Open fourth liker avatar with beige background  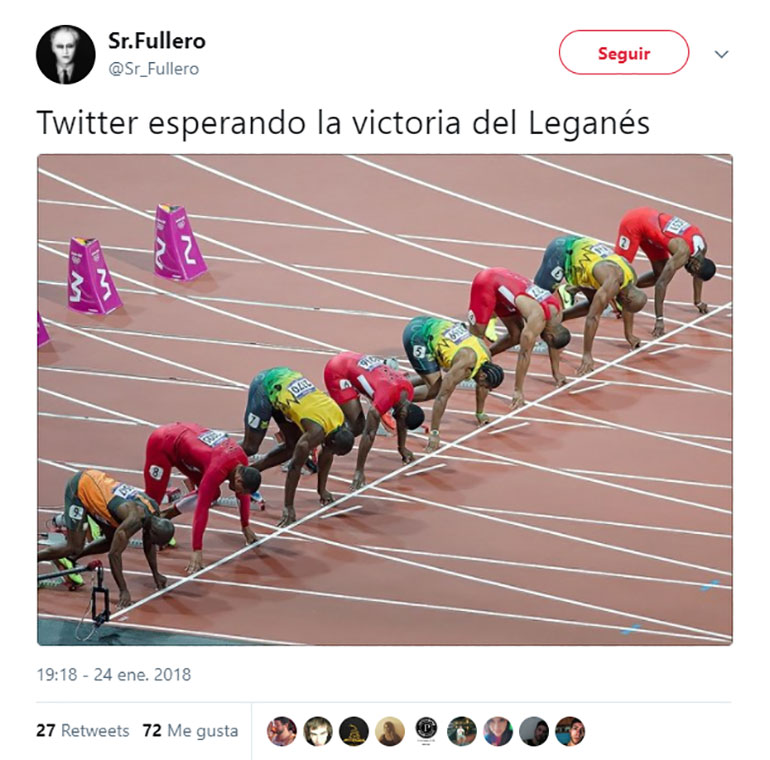[390, 731]
